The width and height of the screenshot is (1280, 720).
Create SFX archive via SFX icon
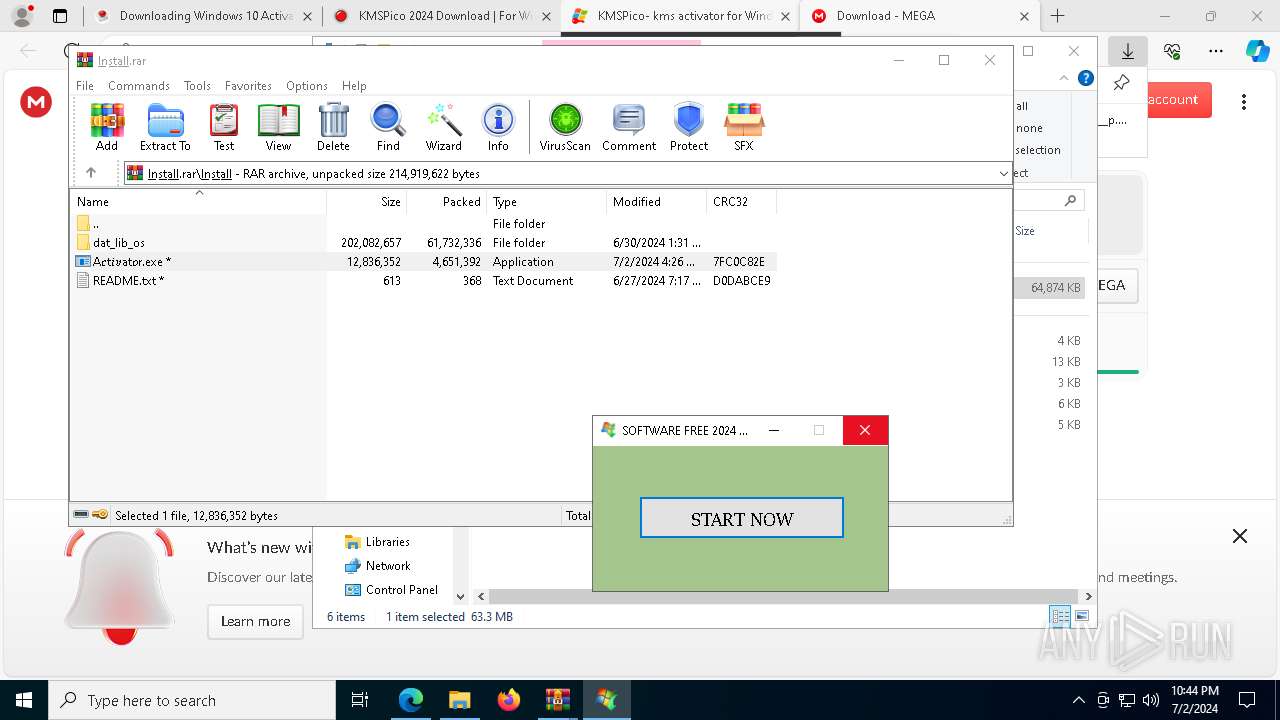(x=744, y=127)
